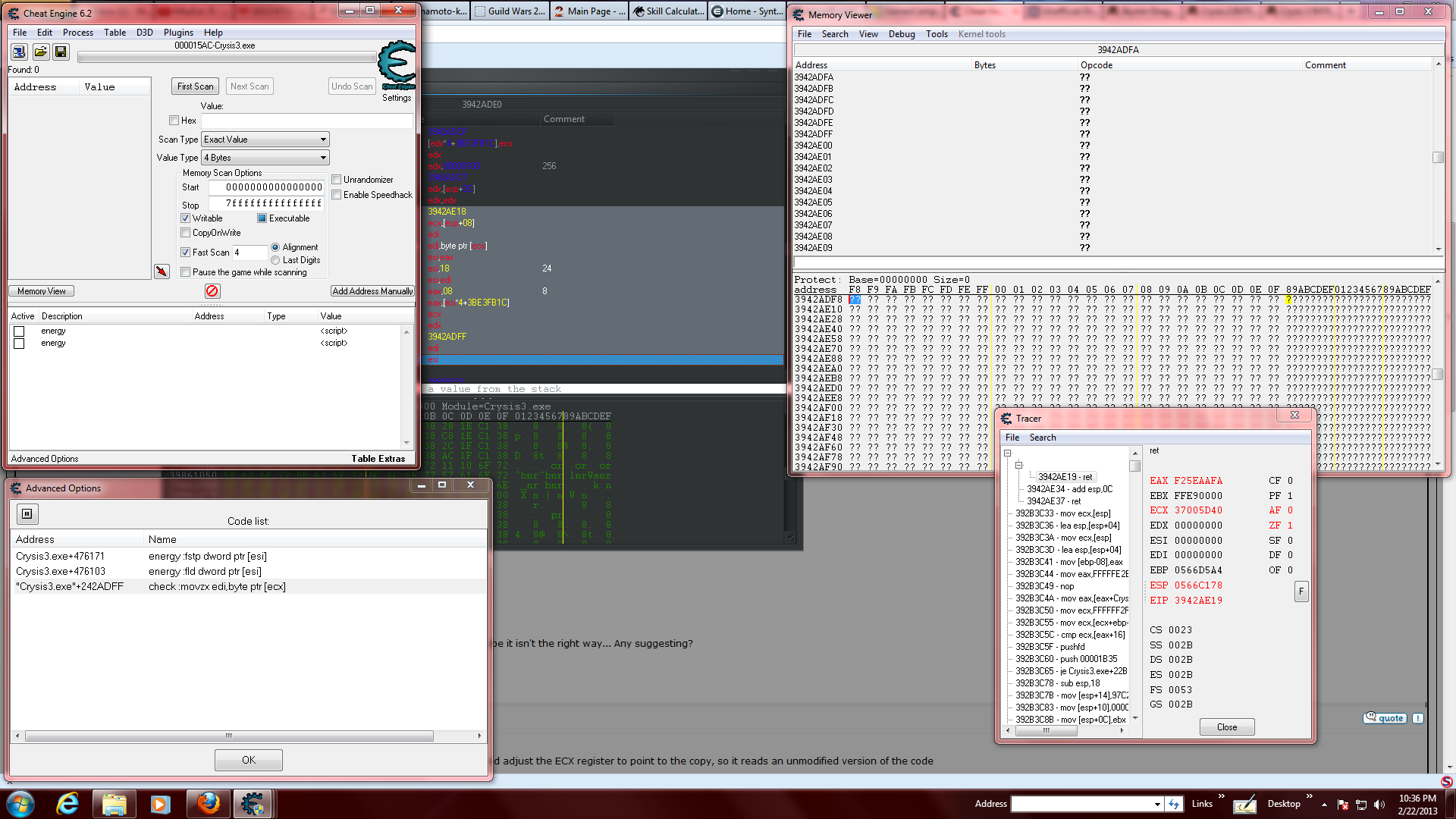
Task: Collapse the Tracer tree root node
Action: [1008, 453]
